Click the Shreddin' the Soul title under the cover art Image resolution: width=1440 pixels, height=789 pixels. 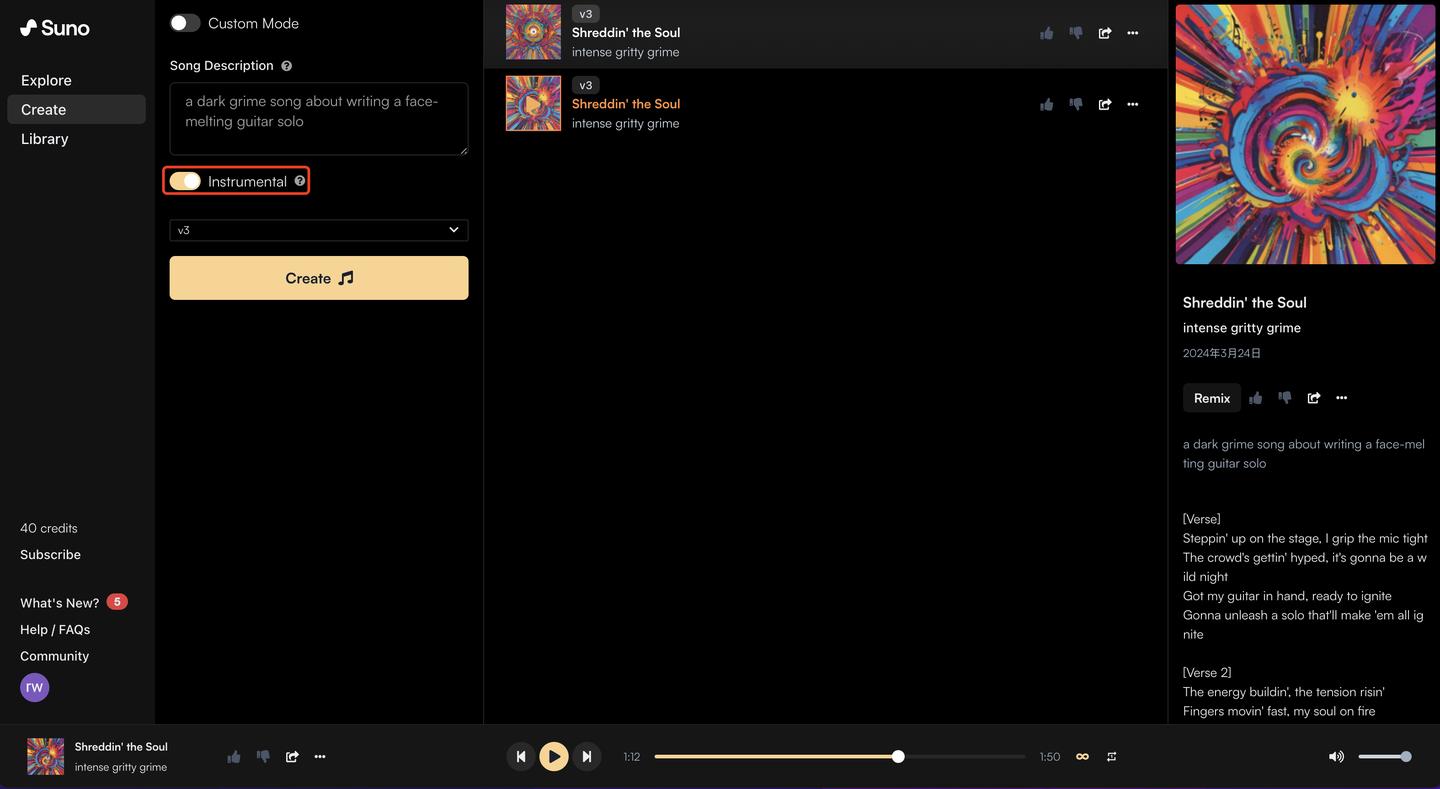point(1245,302)
